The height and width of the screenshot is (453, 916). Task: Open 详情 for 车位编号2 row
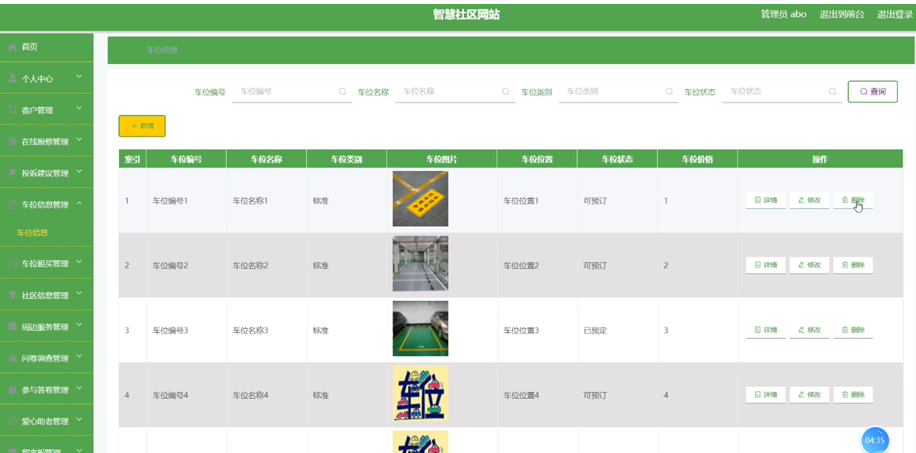[765, 265]
